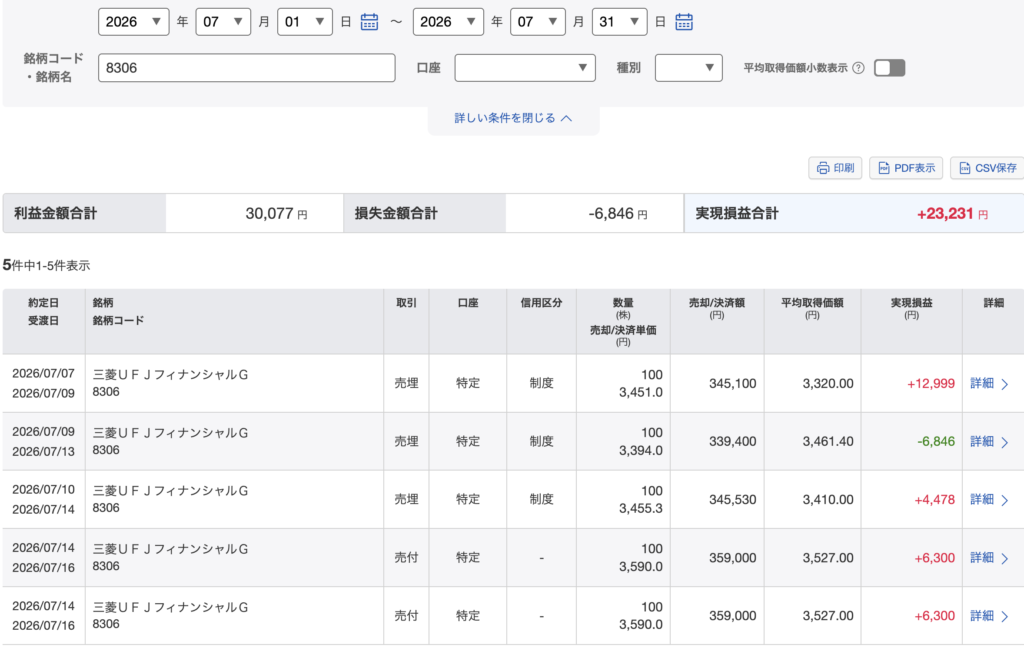Open the start year dropdown 2026

click(x=134, y=22)
